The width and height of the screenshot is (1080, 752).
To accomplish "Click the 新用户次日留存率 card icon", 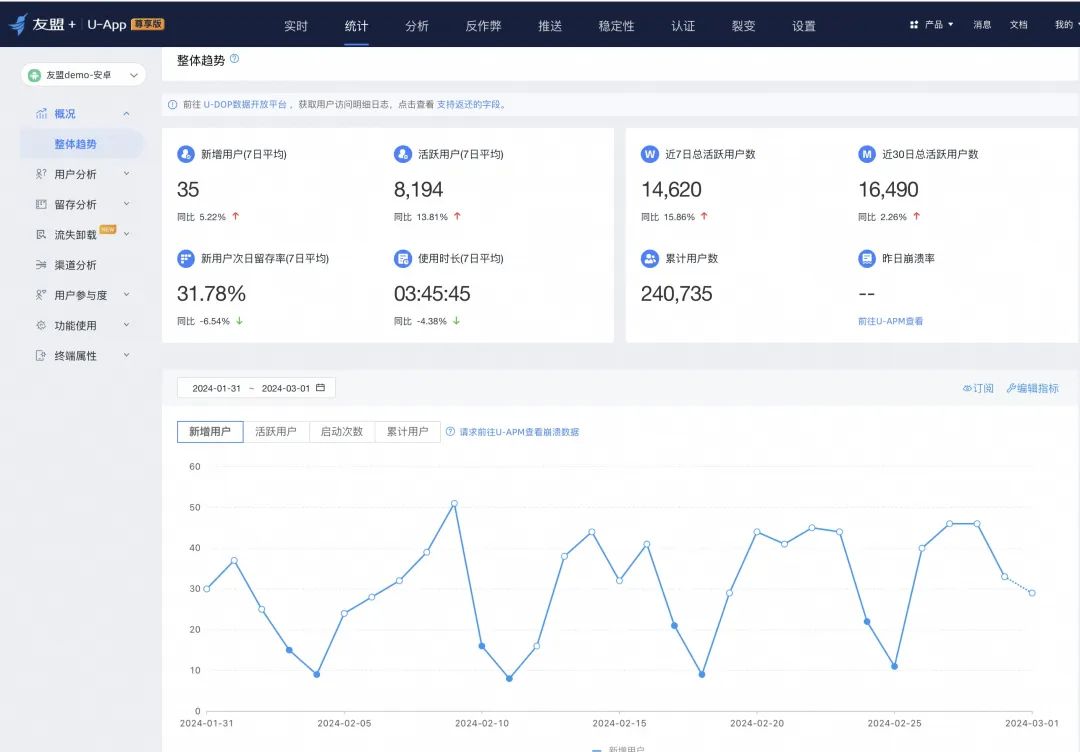I will pyautogui.click(x=186, y=258).
